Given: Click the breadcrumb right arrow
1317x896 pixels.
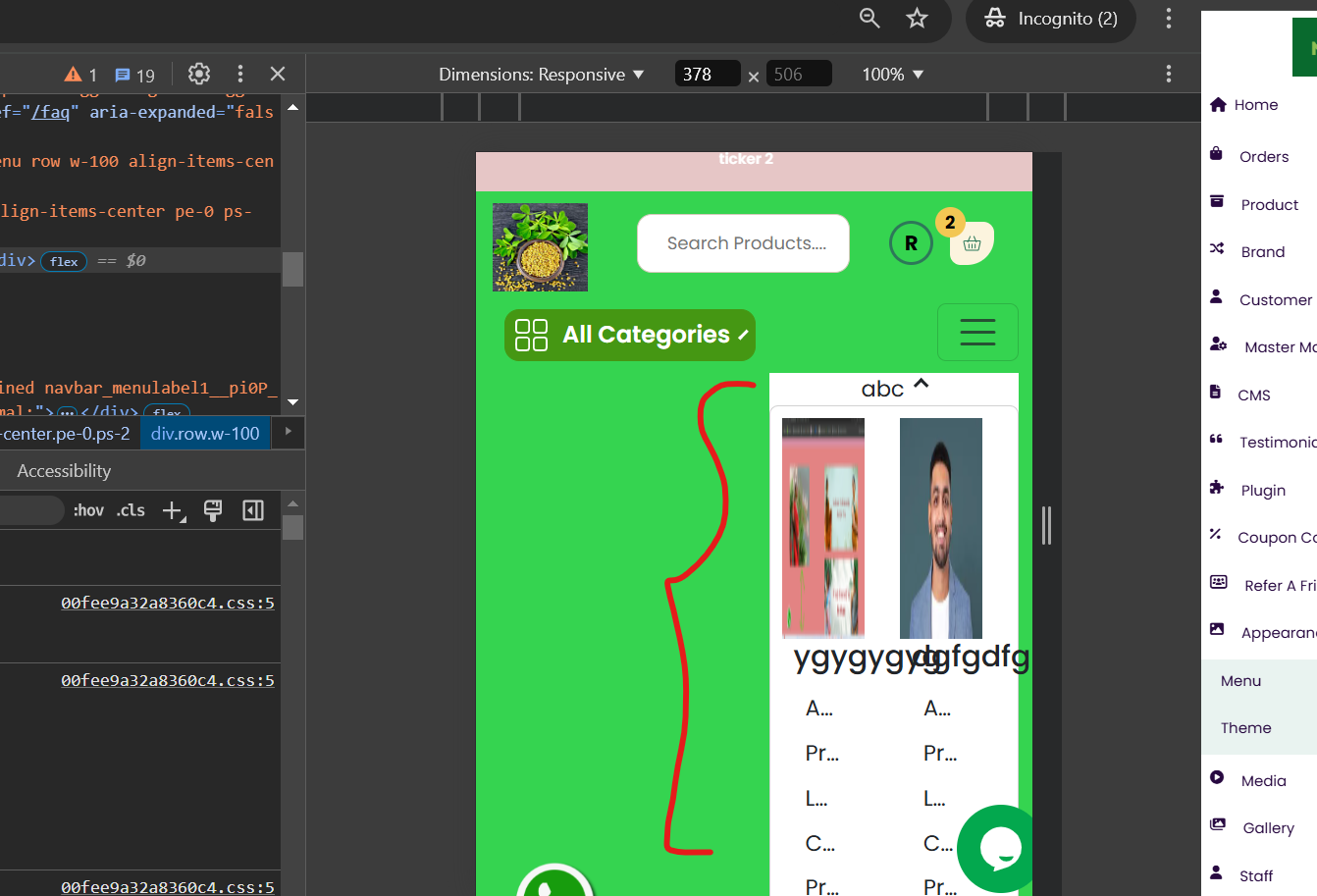Looking at the screenshot, I should coord(288,432).
